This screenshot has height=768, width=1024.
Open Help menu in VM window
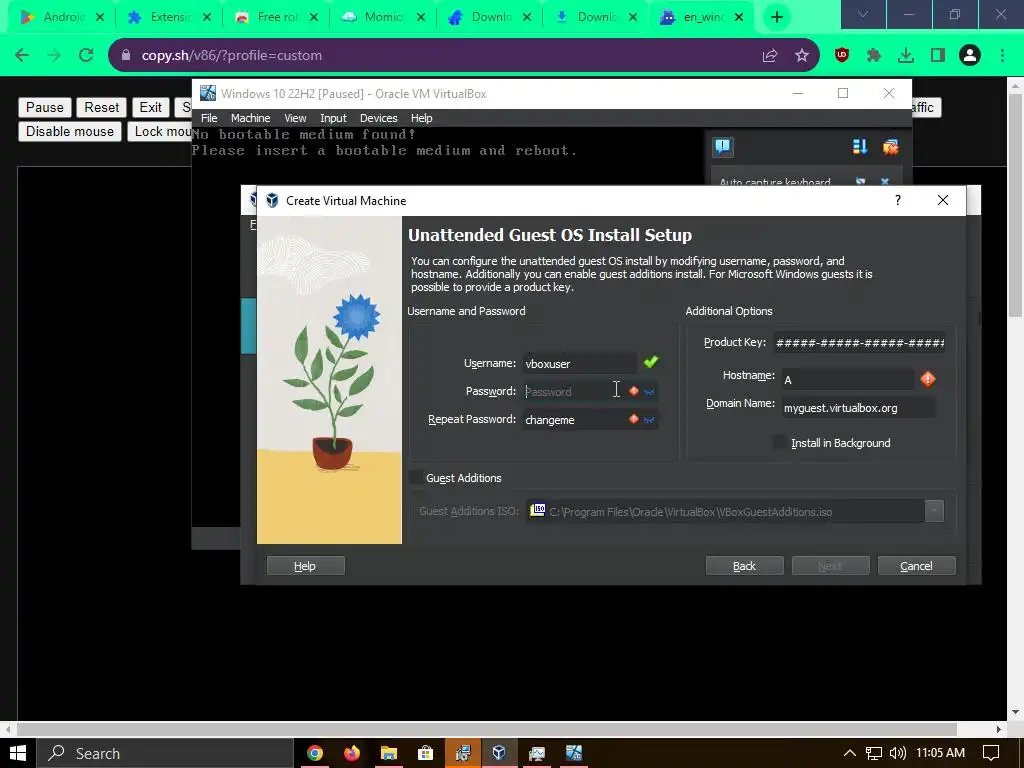click(x=421, y=118)
